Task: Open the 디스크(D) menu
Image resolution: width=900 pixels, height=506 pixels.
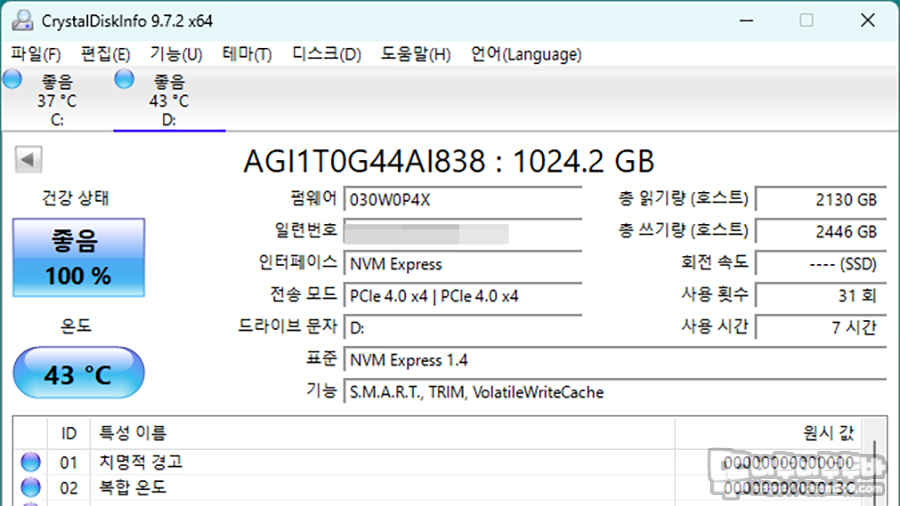Action: 327,55
